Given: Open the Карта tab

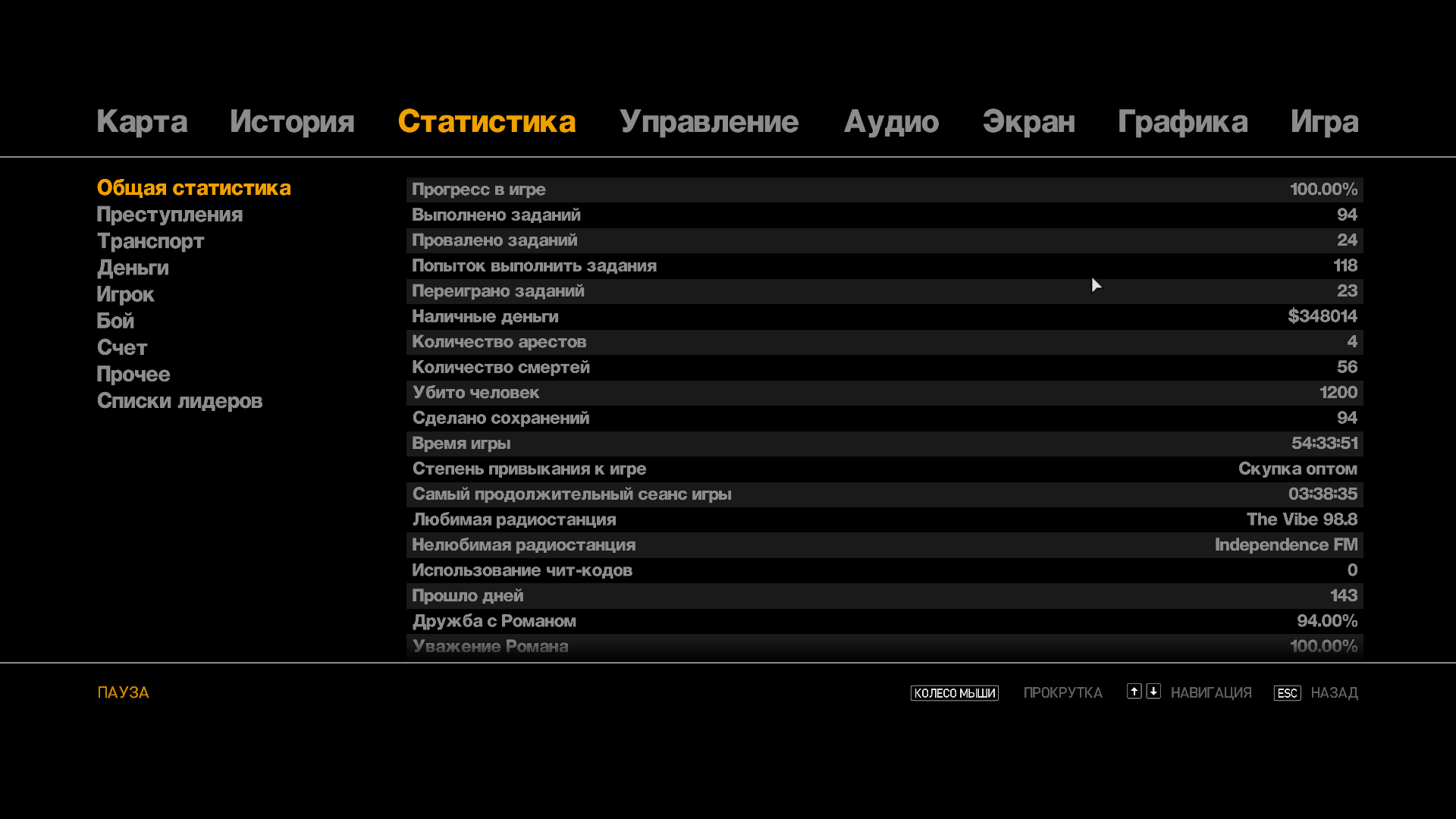Looking at the screenshot, I should click(142, 122).
